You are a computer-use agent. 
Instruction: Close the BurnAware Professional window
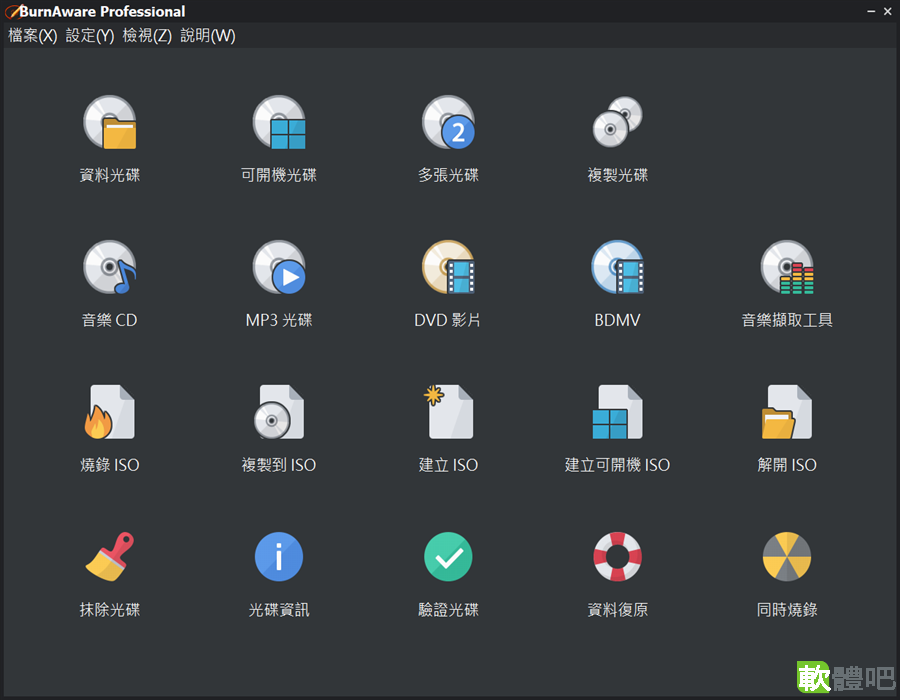pyautogui.click(x=887, y=11)
